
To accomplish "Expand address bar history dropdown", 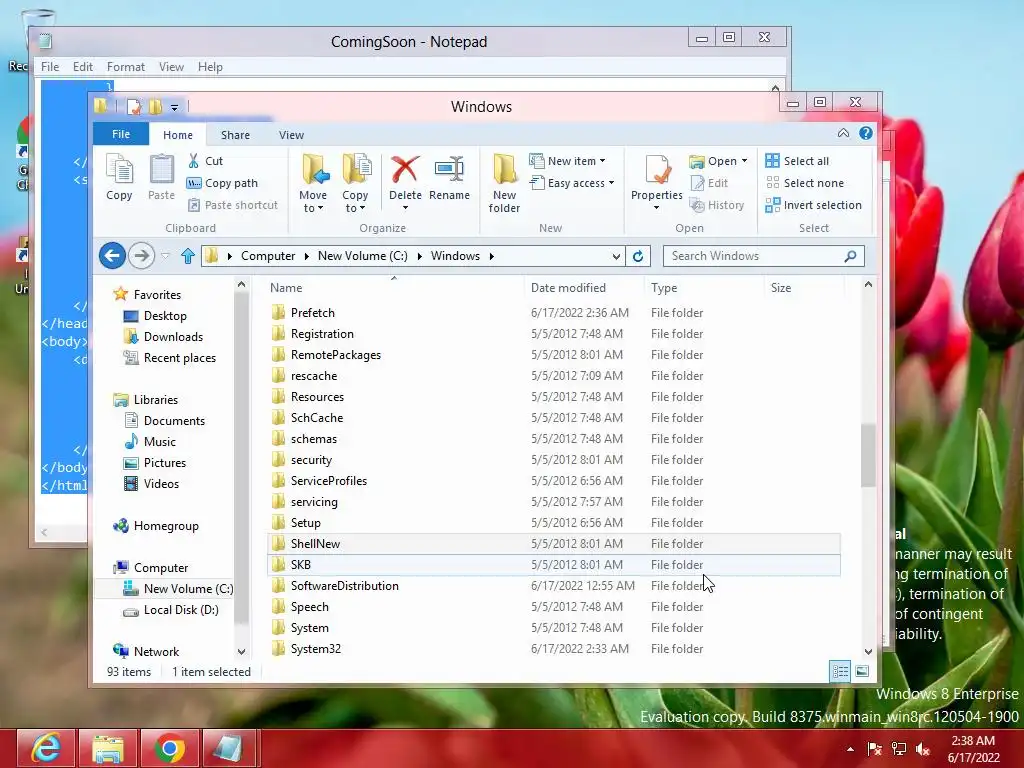I will (x=616, y=257).
